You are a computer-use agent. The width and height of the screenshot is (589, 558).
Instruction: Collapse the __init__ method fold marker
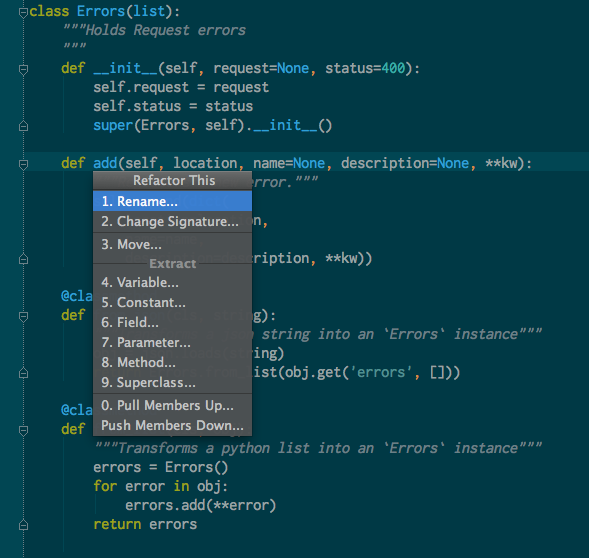23,70
